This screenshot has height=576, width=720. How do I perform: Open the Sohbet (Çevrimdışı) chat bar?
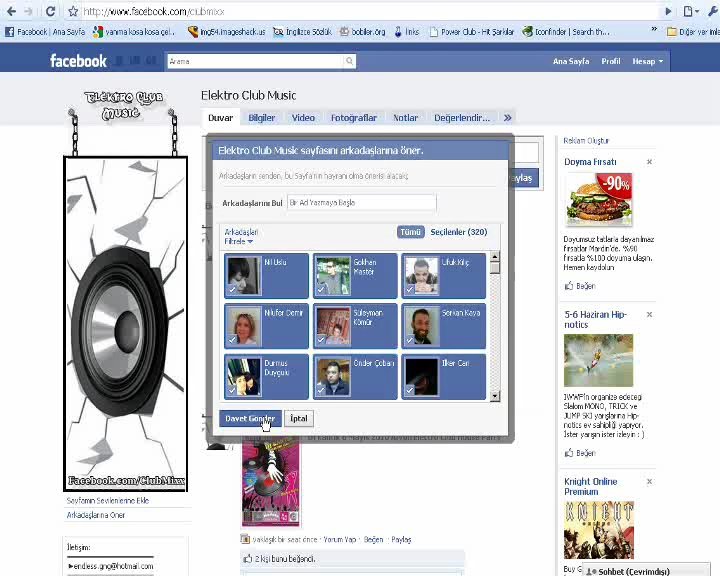point(646,570)
